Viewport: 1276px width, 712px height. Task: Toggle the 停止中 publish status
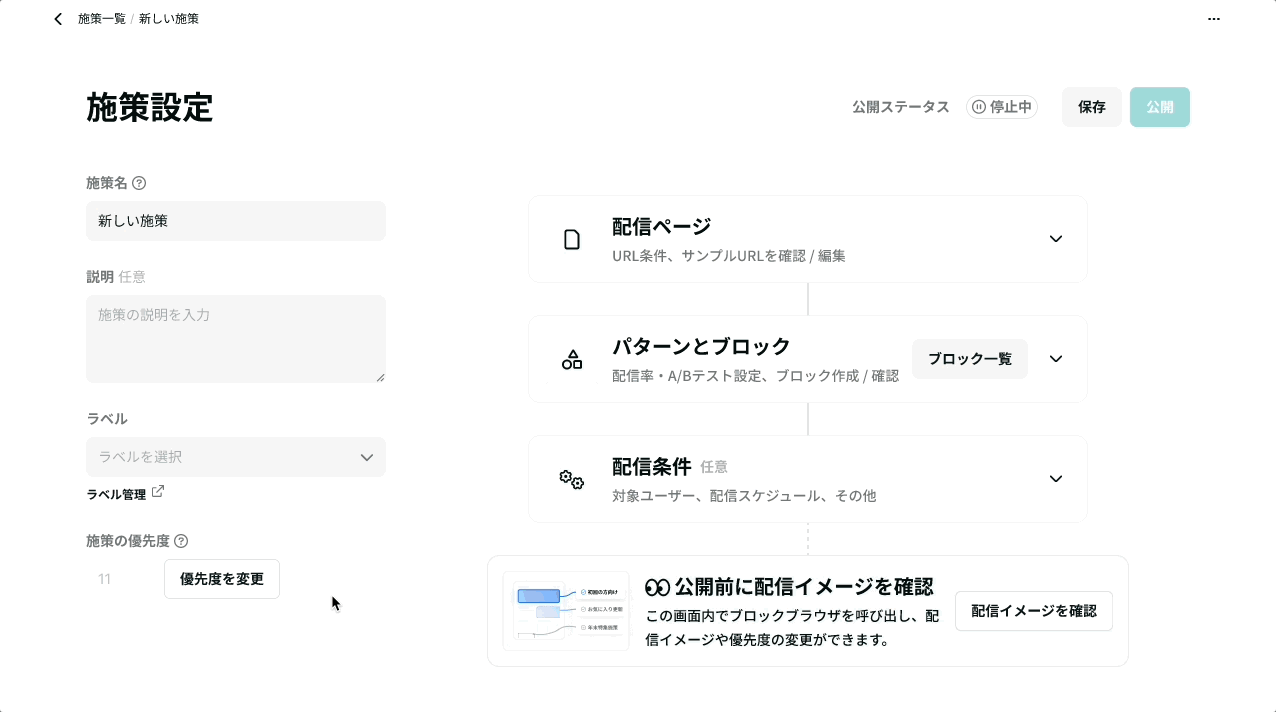point(1002,107)
